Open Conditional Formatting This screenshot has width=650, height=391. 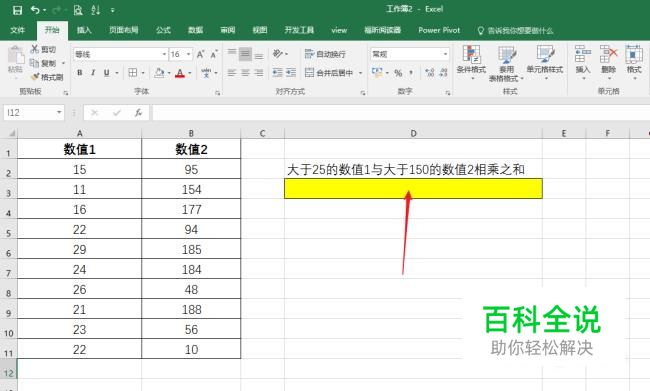pos(471,62)
